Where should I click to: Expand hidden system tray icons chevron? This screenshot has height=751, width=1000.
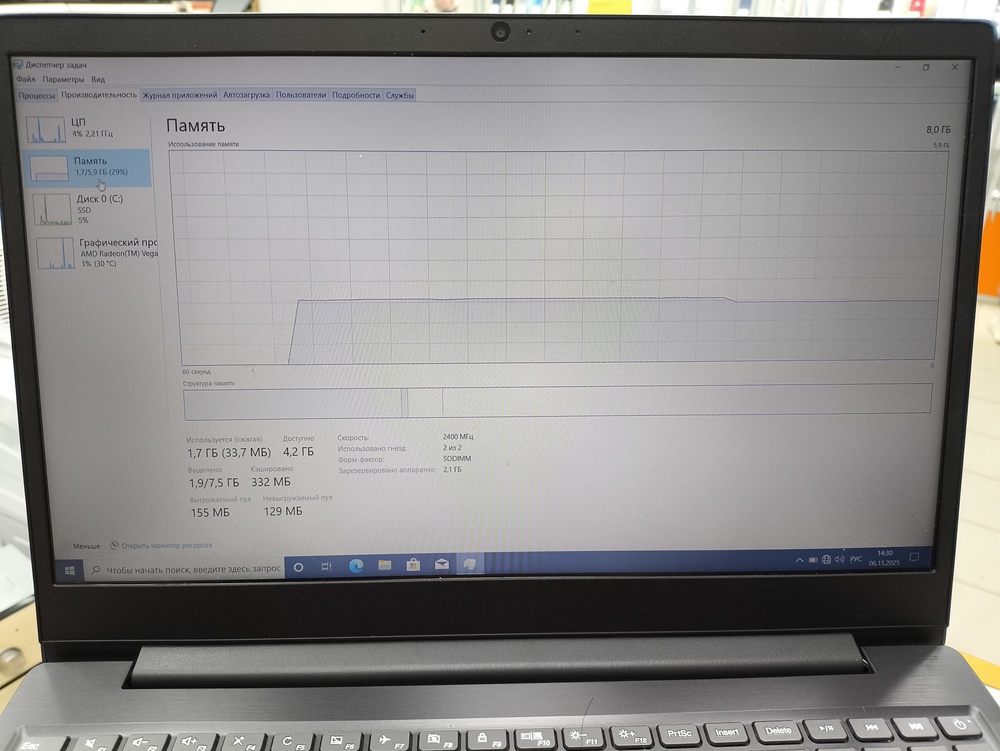[797, 561]
